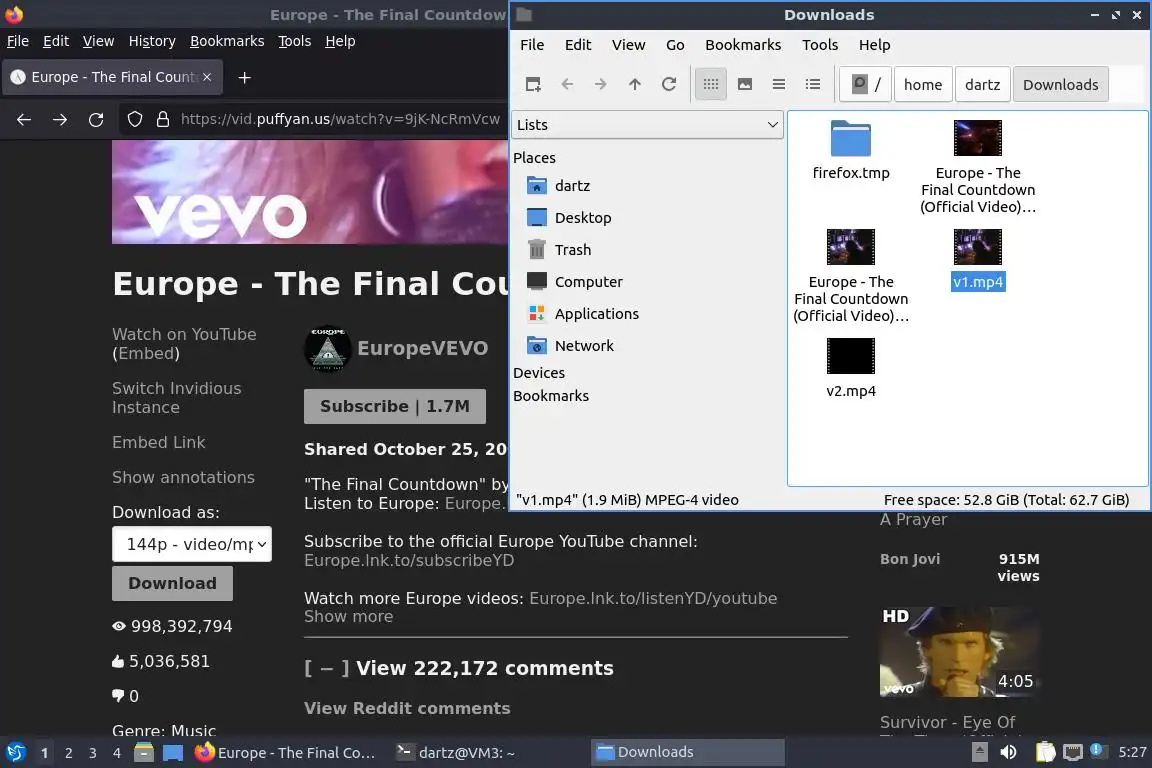1152x768 pixels.
Task: Click the file manager back arrow
Action: (x=567, y=85)
